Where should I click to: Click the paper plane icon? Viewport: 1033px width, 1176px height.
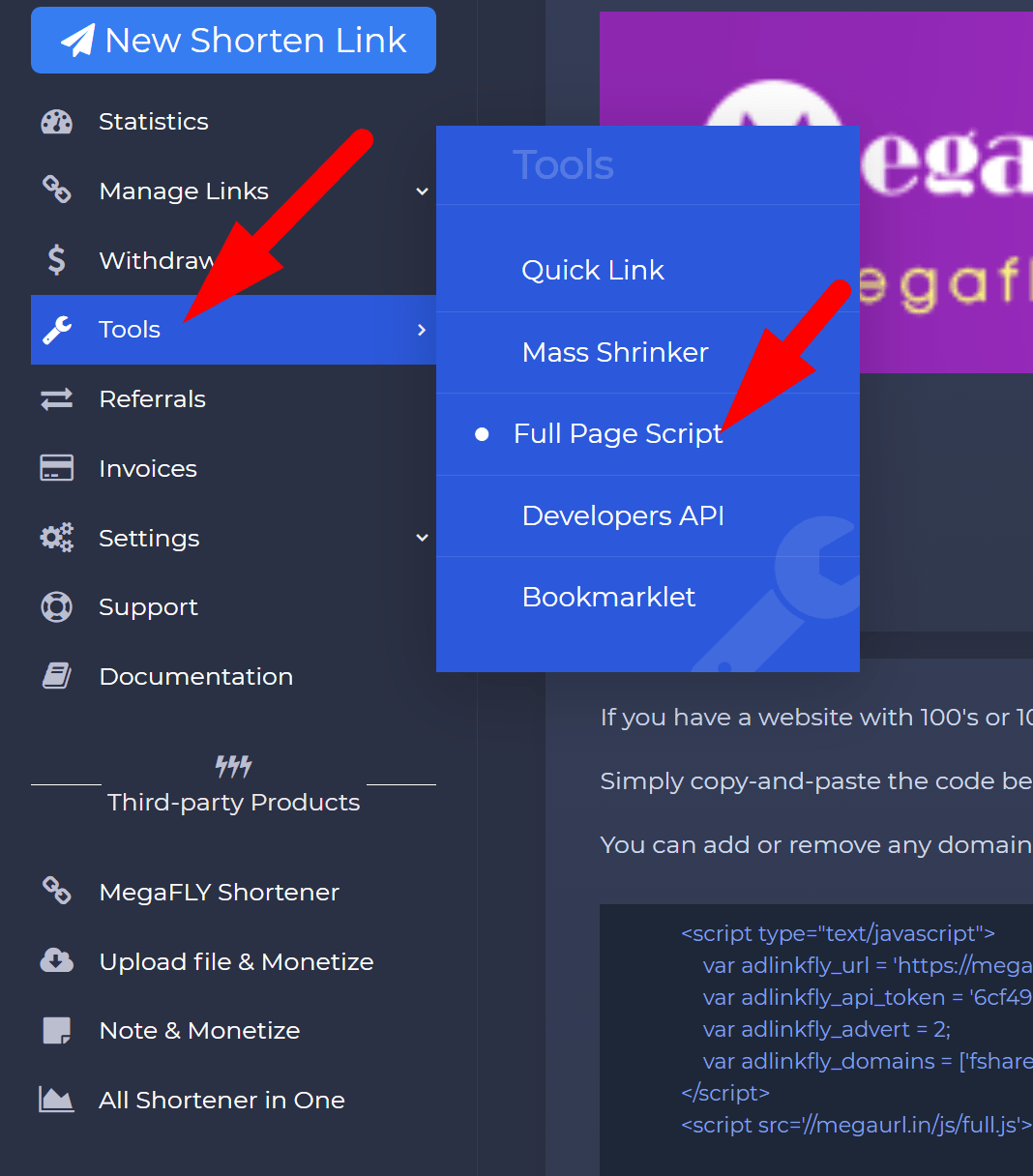point(77,41)
